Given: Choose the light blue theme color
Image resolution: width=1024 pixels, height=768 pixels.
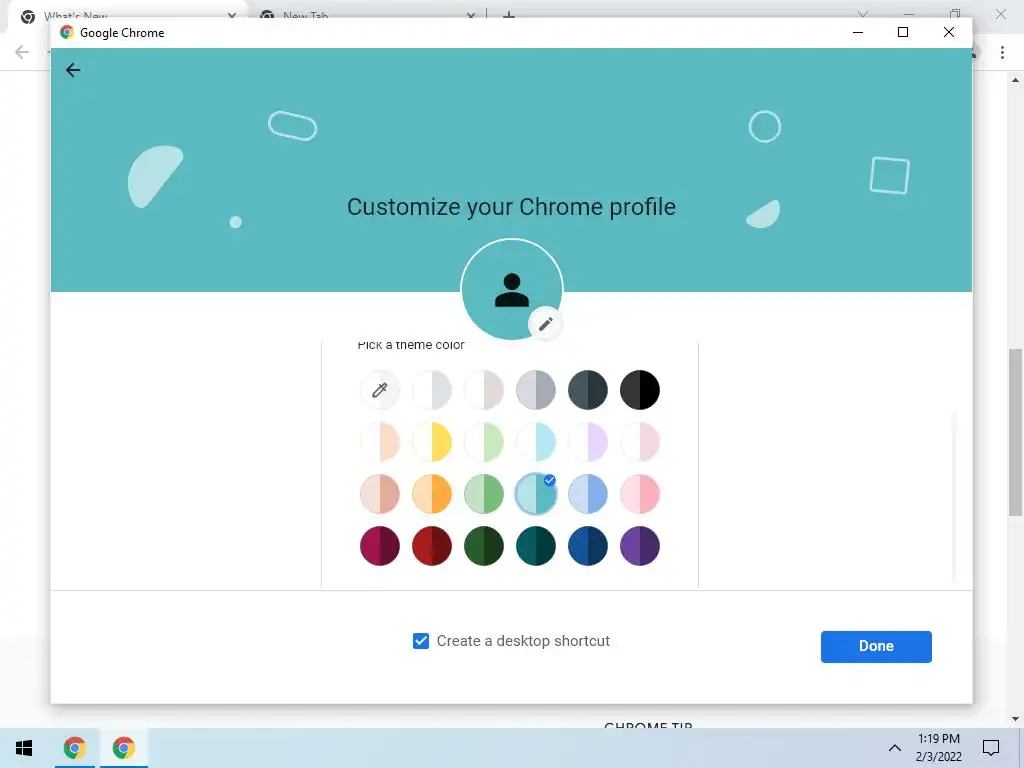Looking at the screenshot, I should tap(588, 494).
